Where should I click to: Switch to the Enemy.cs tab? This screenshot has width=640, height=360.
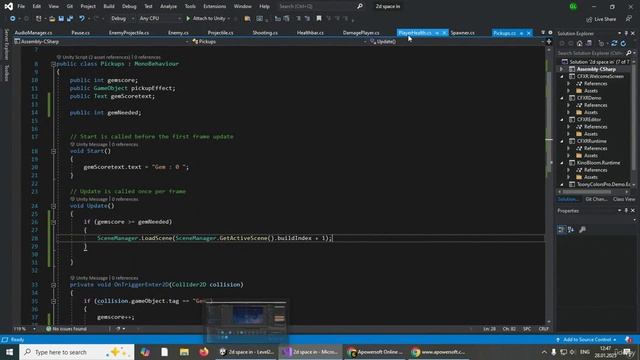(178, 33)
